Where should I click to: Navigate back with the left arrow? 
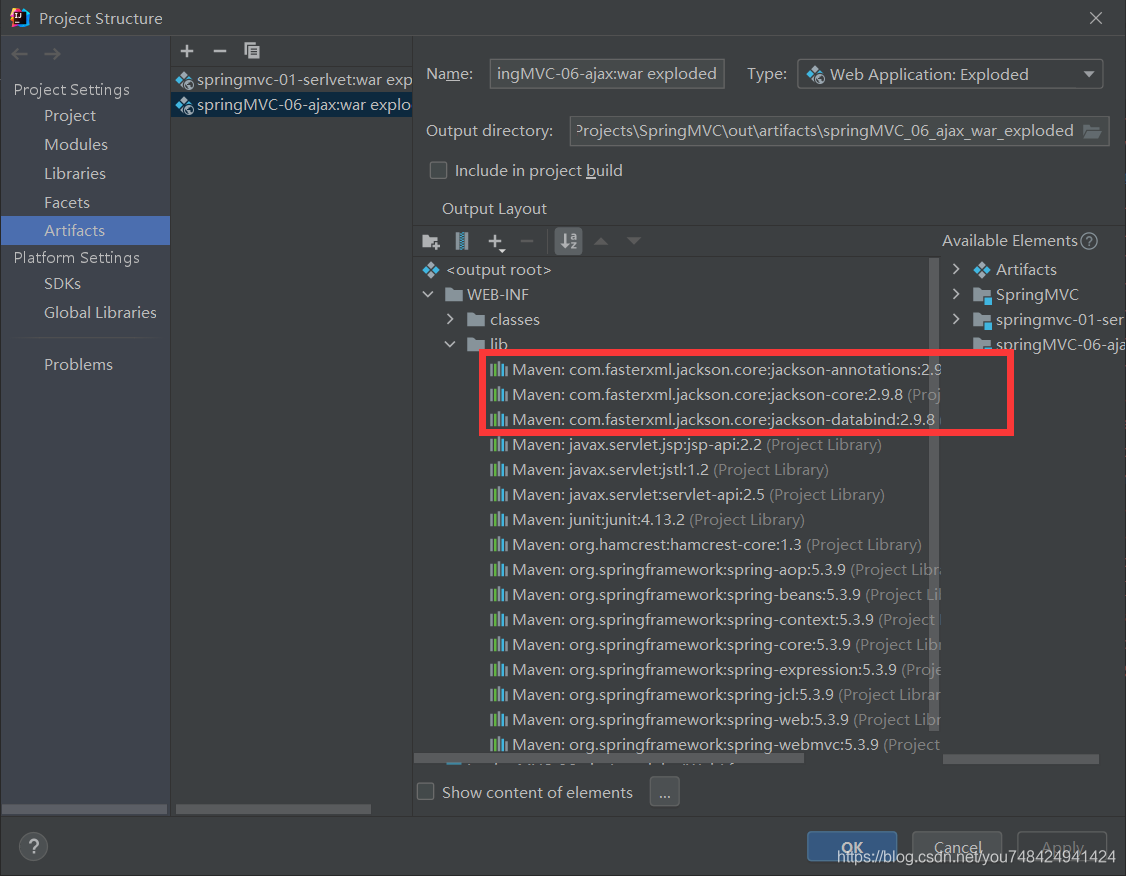(20, 54)
